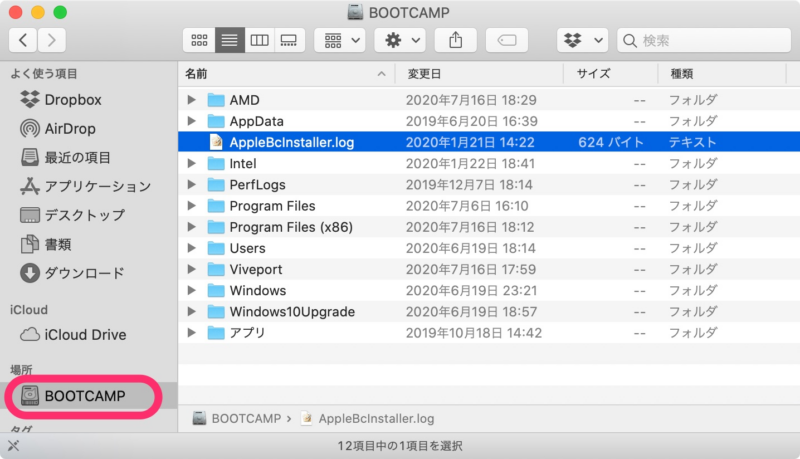Click the date 2020年7月16日 18:29
Viewport: 800px width, 459px height.
pyautogui.click(x=471, y=100)
